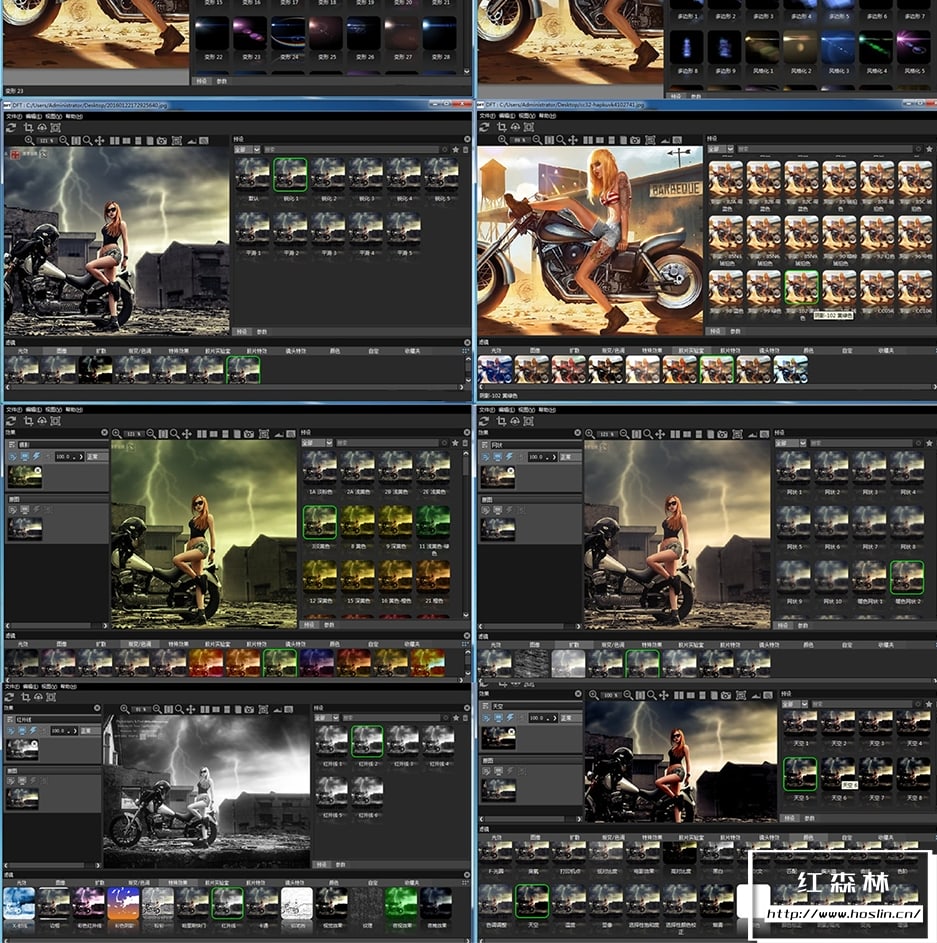Image resolution: width=937 pixels, height=943 pixels.
Task: Open the 视图 menu in the green-tinted window
Action: coord(54,410)
